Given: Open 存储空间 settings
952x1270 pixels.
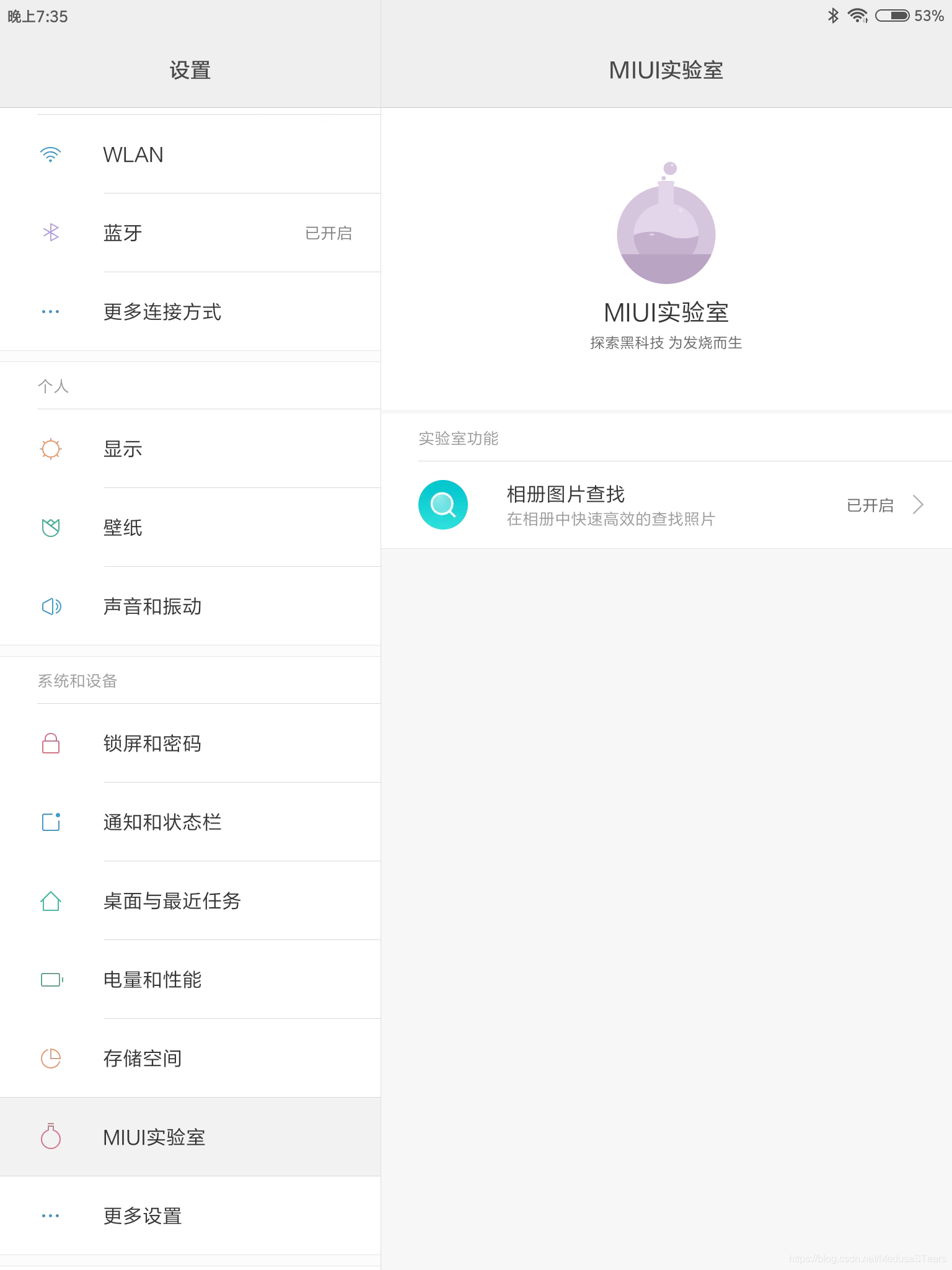Looking at the screenshot, I should 190,1058.
